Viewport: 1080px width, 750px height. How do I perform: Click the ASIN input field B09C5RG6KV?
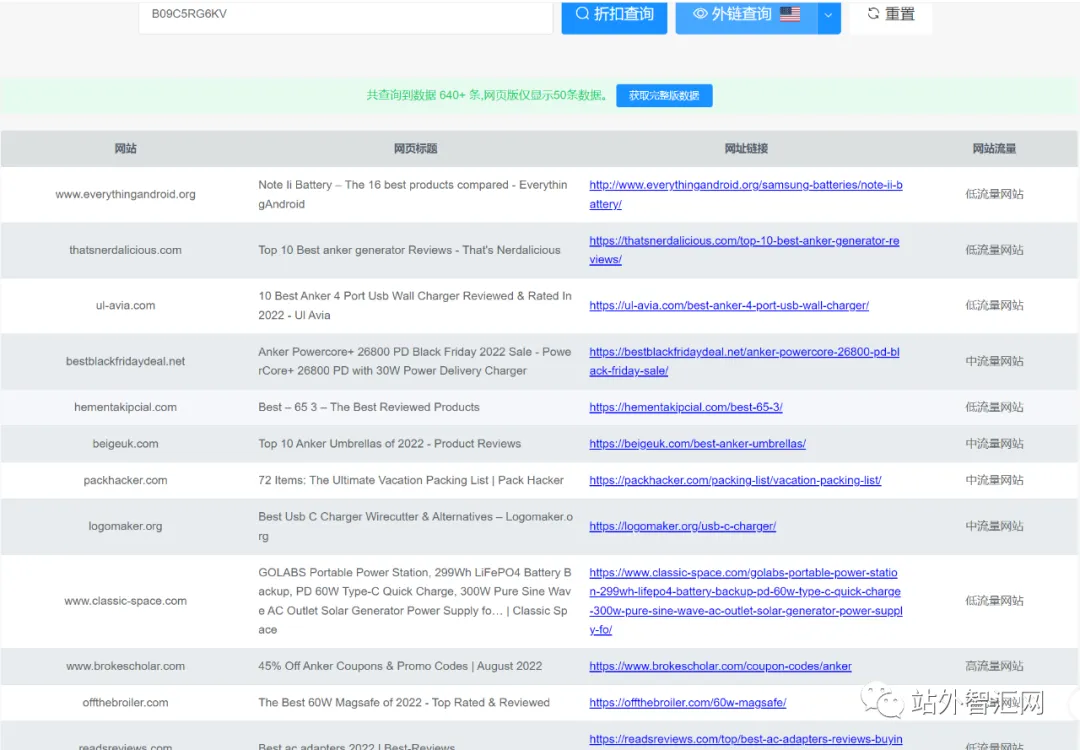tap(346, 14)
